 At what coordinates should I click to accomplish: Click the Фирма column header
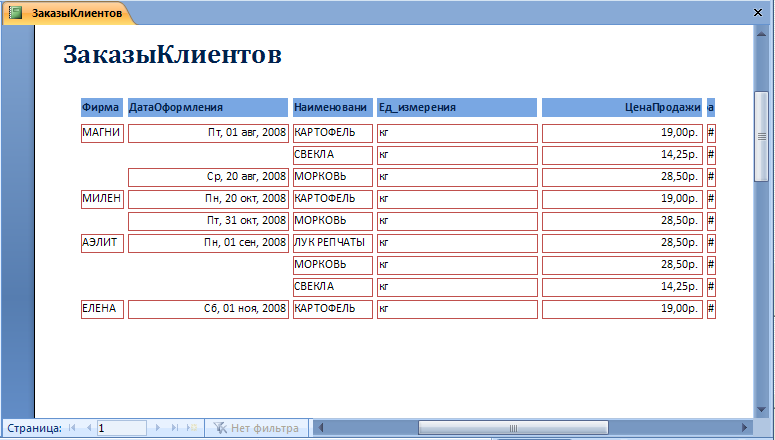click(101, 107)
